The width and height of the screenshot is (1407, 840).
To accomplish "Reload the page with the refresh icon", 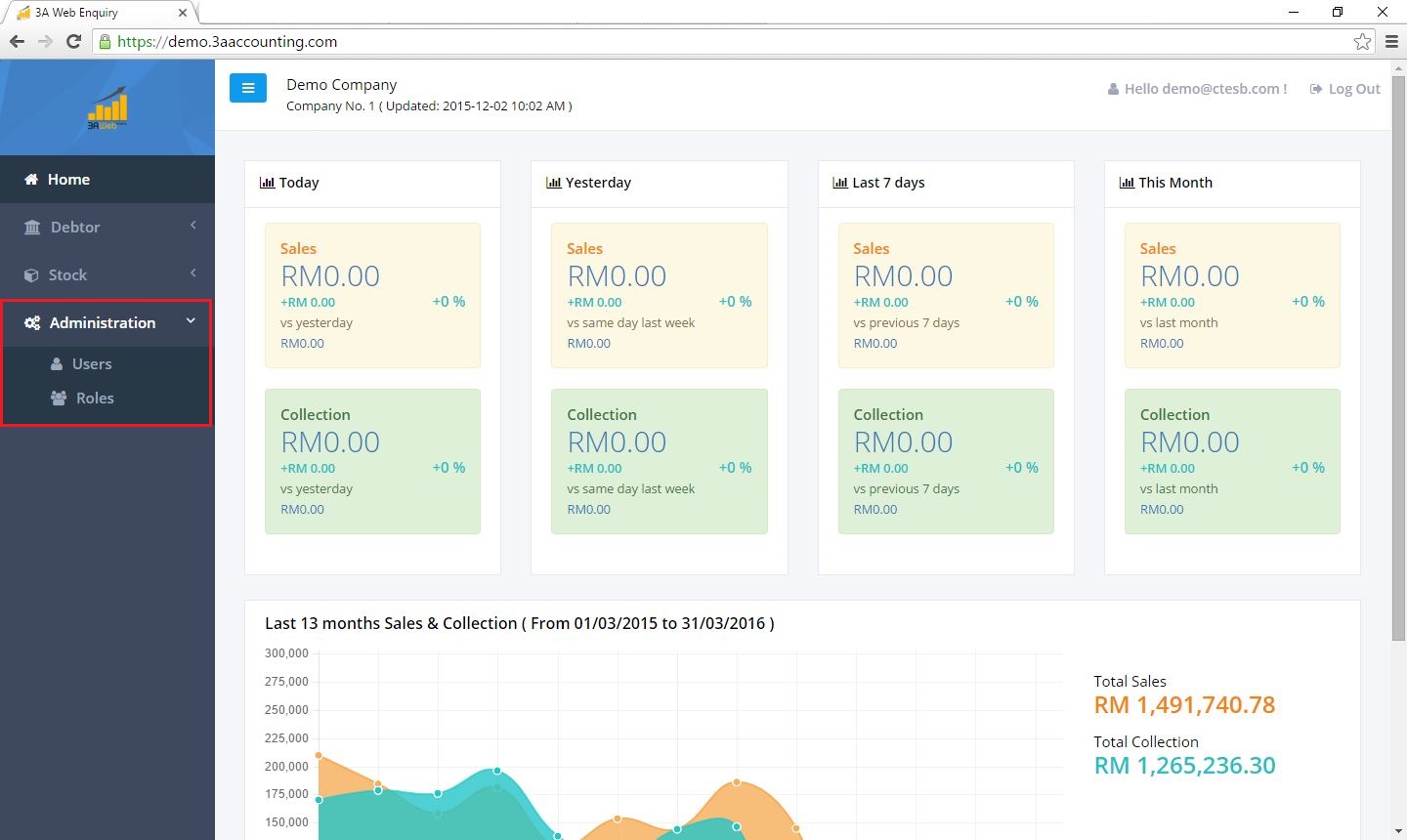I will (x=73, y=41).
